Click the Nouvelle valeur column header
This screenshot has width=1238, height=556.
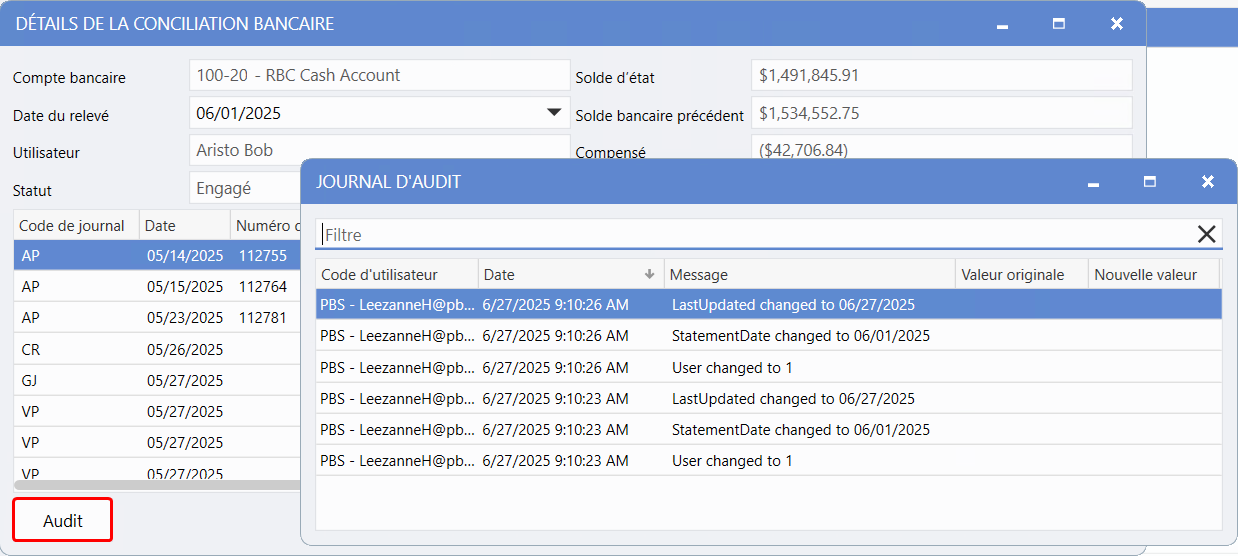1153,275
